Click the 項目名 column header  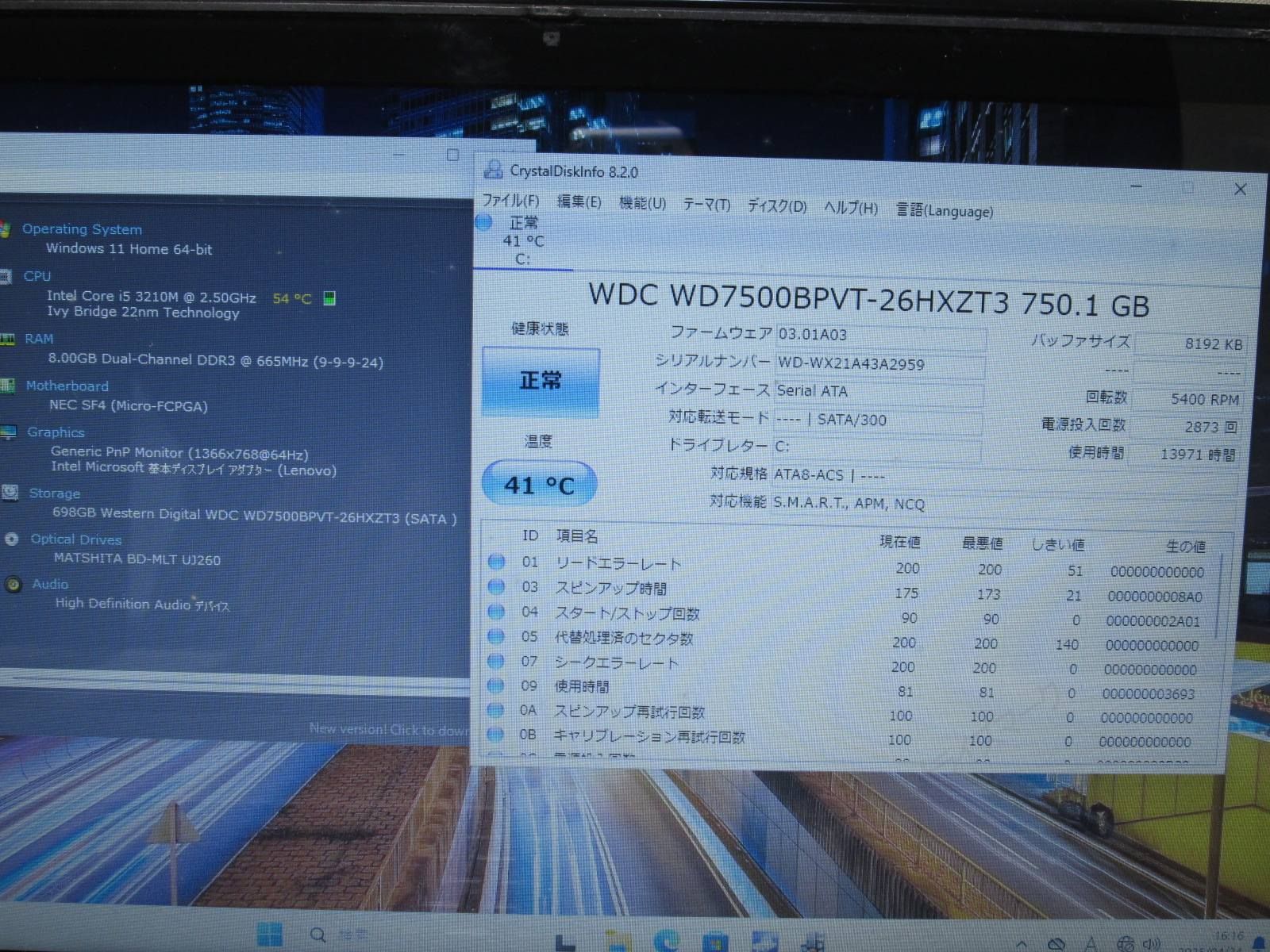[577, 536]
